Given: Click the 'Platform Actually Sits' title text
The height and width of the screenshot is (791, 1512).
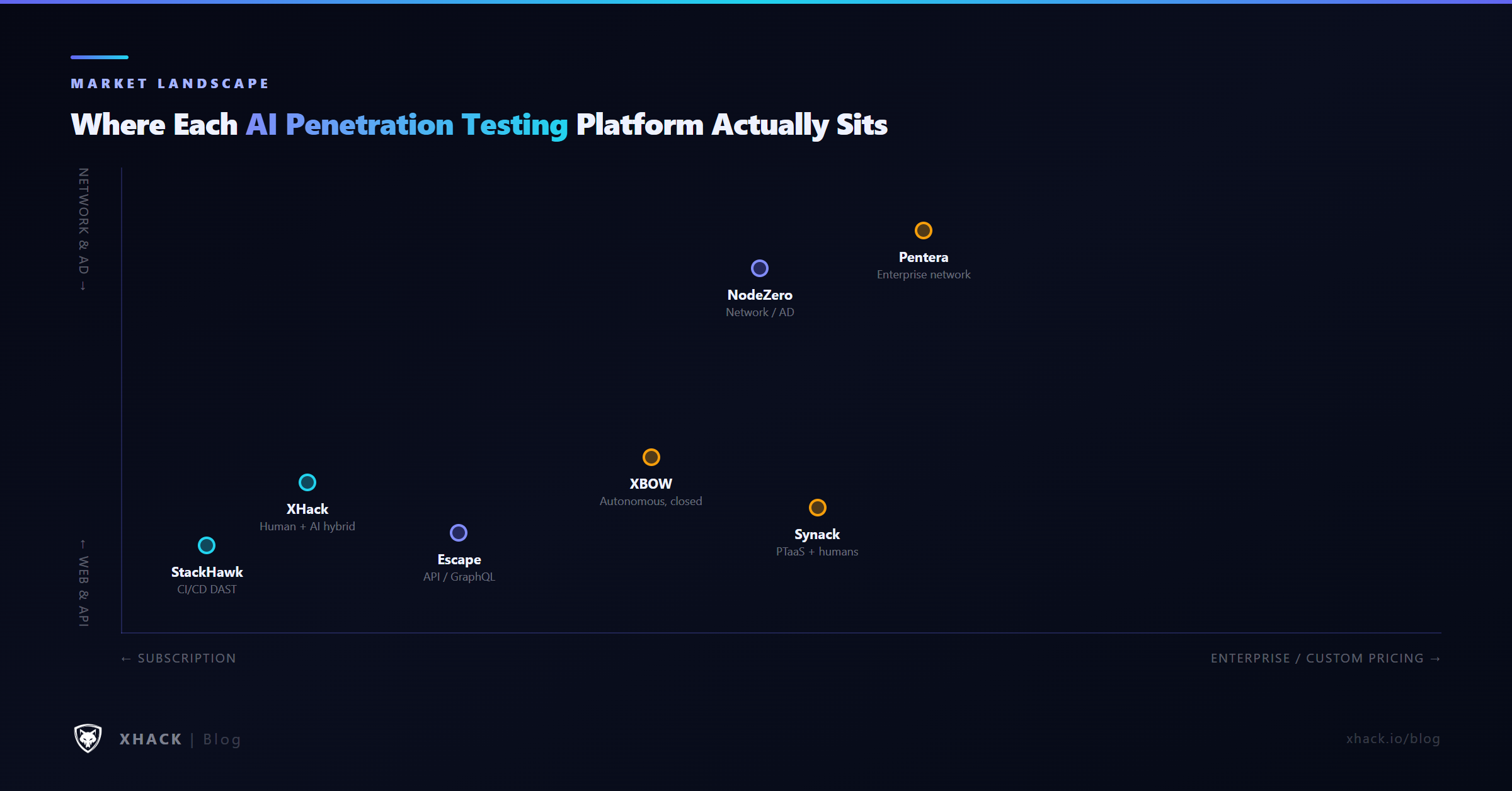Looking at the screenshot, I should pos(732,125).
